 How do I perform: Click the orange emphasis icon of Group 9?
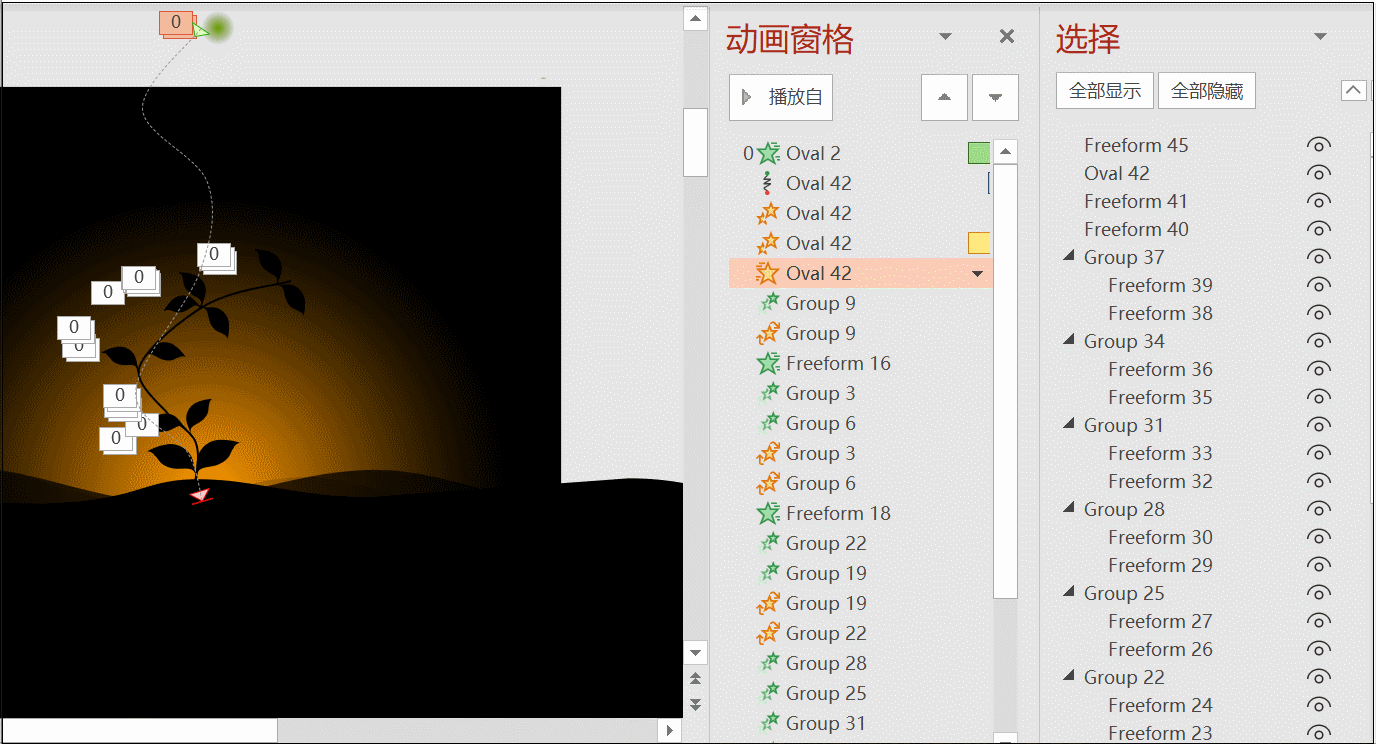[x=768, y=333]
